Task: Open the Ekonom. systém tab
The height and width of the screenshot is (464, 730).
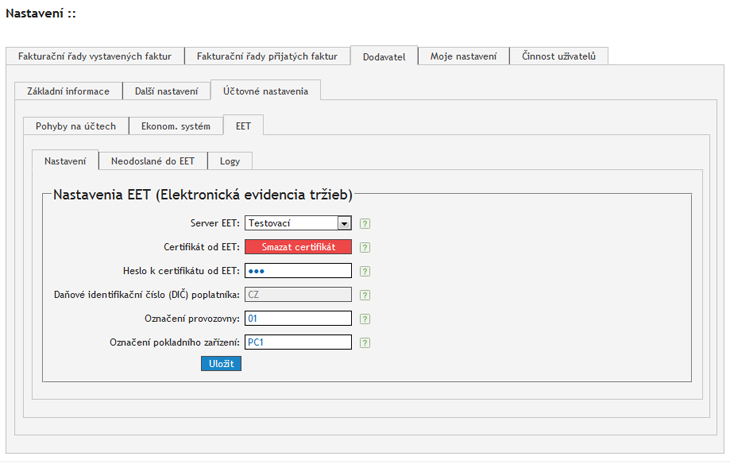Action: coord(176,126)
